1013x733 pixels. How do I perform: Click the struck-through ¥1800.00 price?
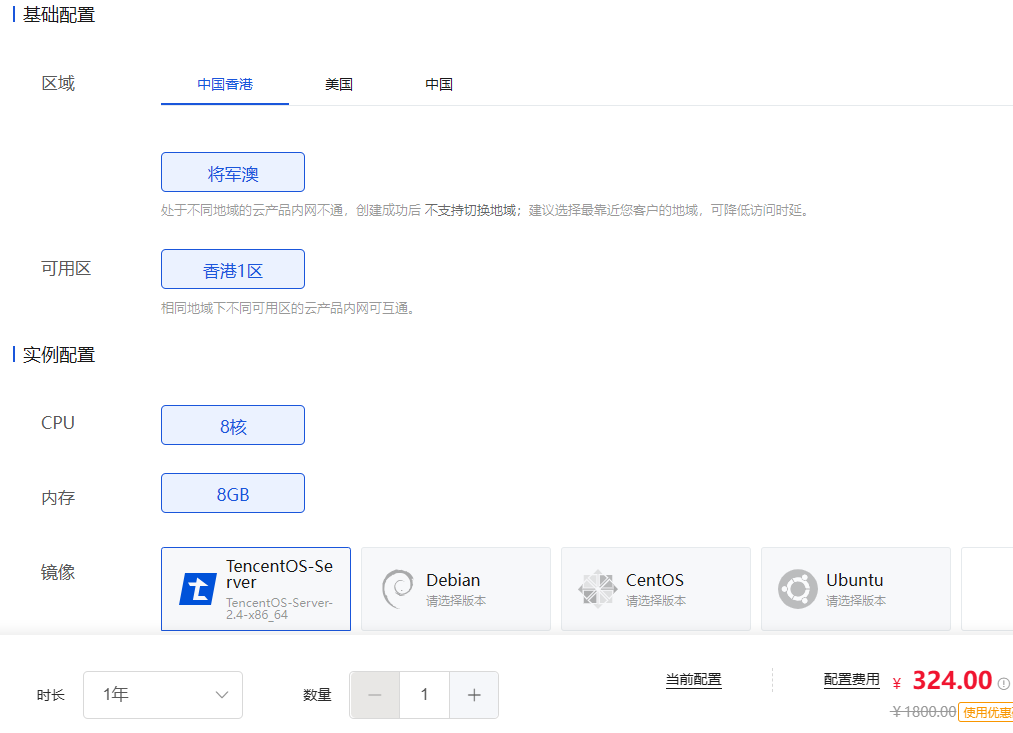(x=923, y=712)
